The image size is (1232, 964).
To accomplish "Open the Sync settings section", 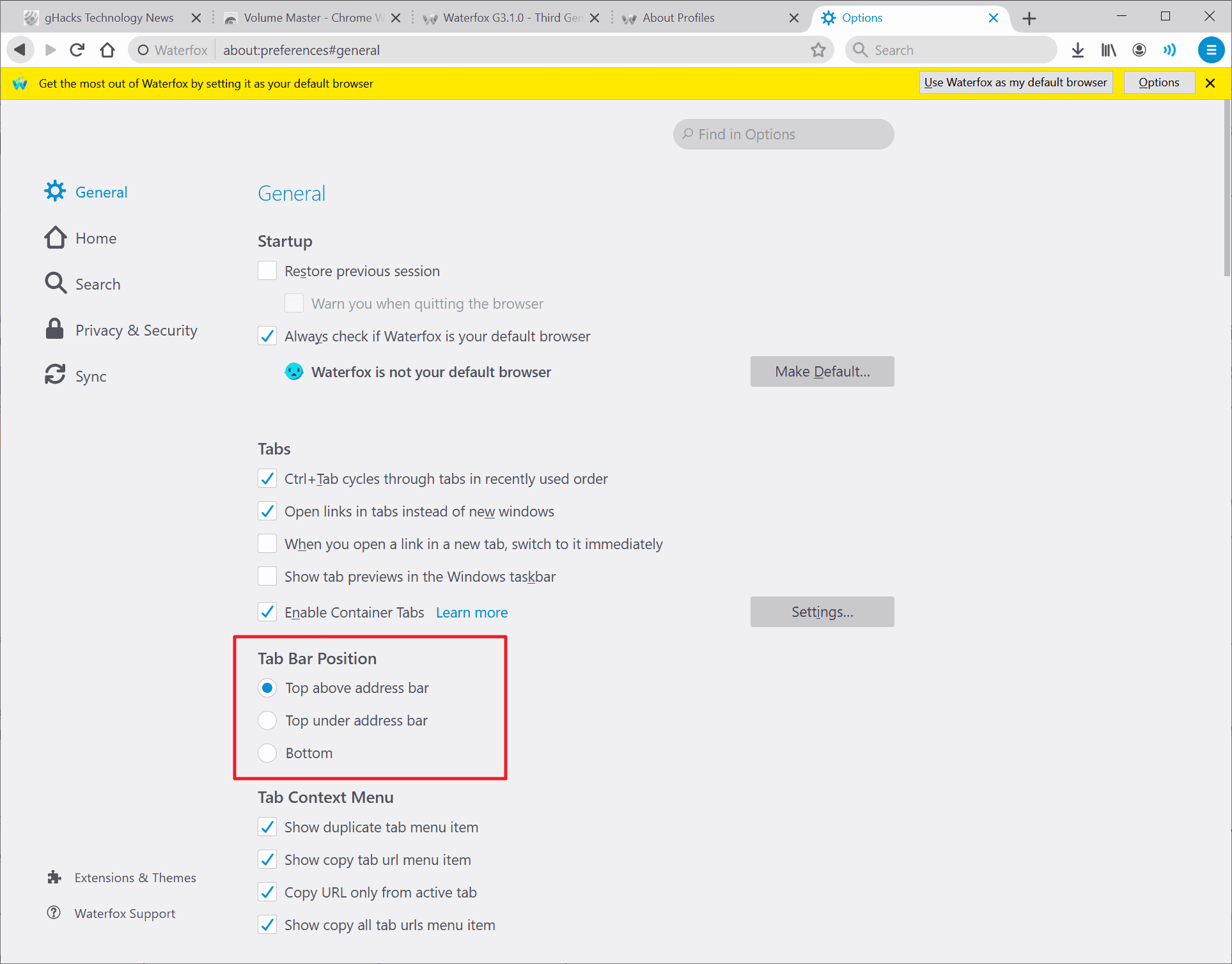I will click(x=91, y=376).
